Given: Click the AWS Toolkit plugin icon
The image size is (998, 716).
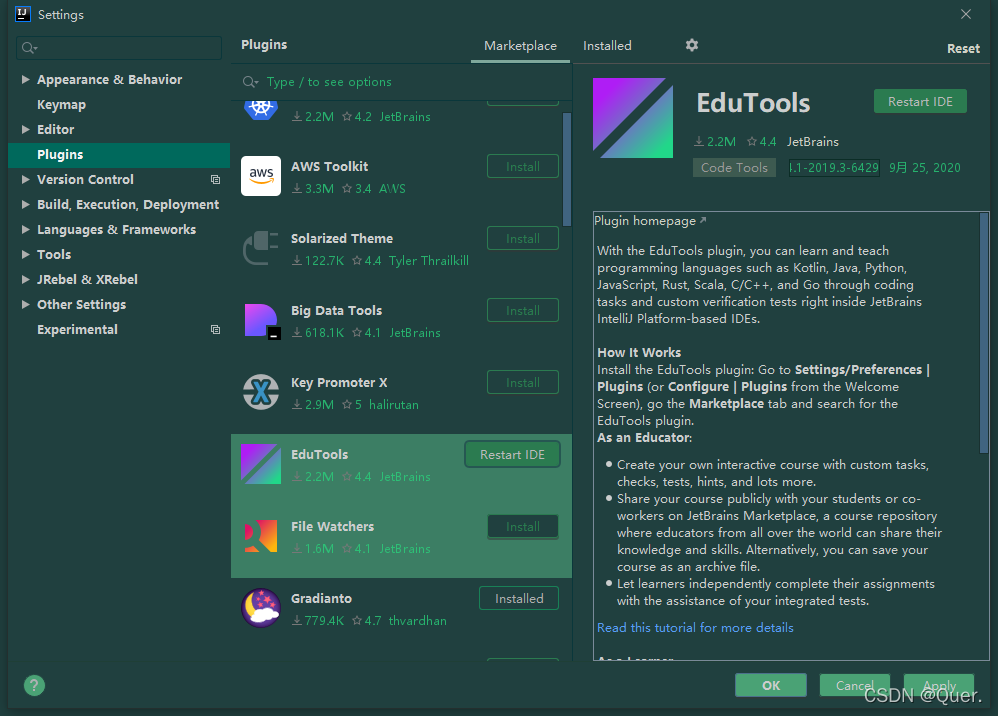Looking at the screenshot, I should point(261,176).
